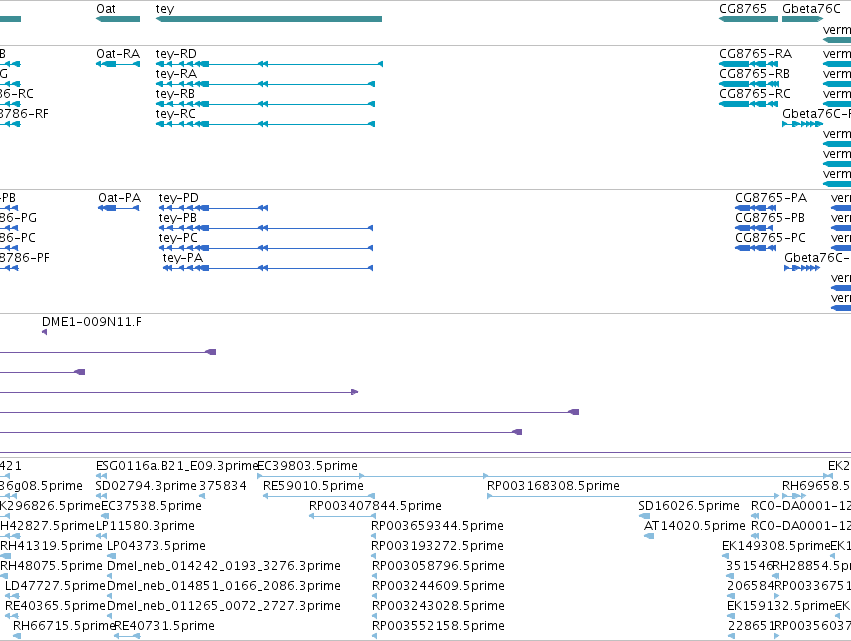This screenshot has width=851, height=641.
Task: Click the RP003243028.5prime EST label
Action: [x=438, y=606]
